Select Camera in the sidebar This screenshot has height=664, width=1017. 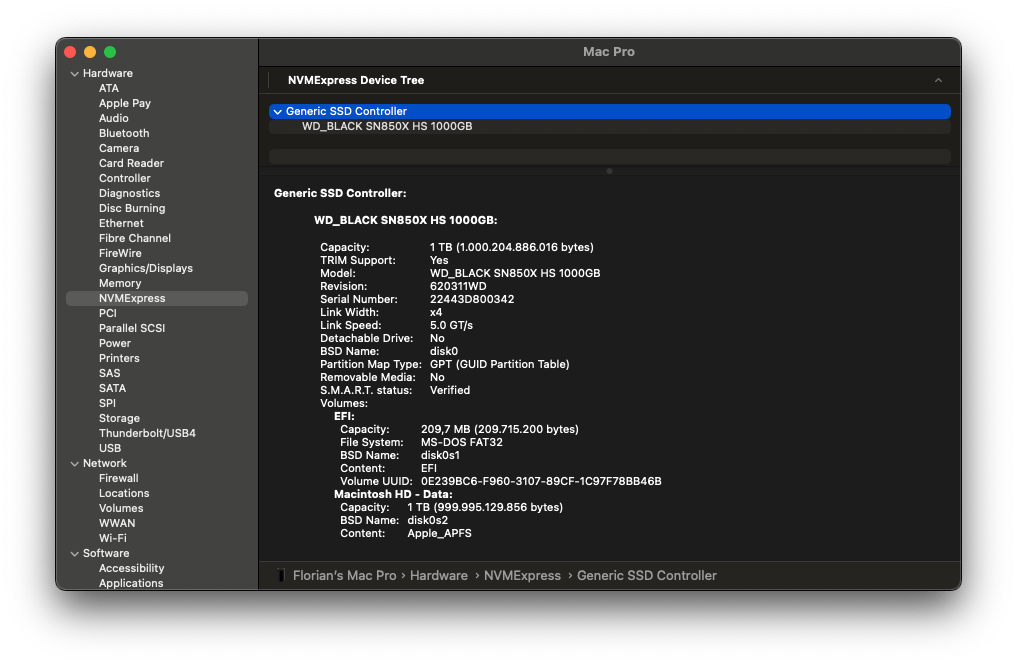(x=119, y=148)
